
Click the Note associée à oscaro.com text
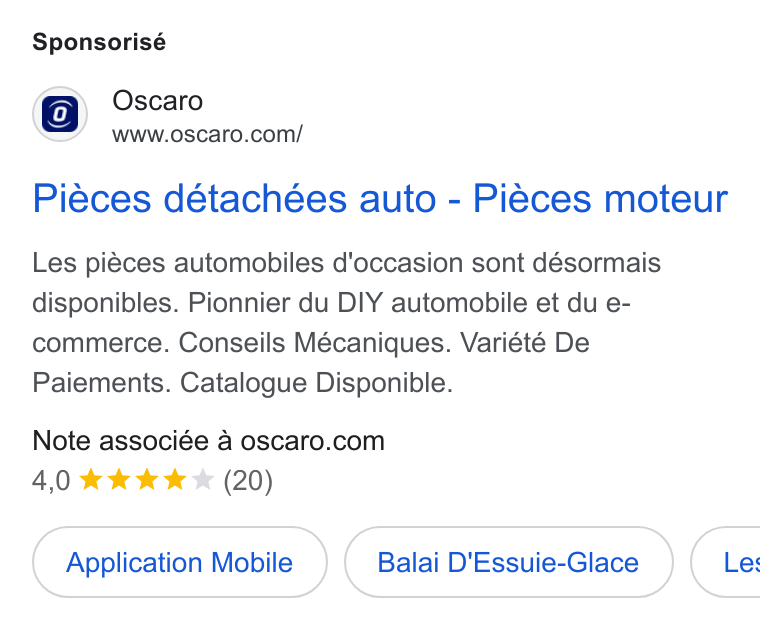click(208, 441)
